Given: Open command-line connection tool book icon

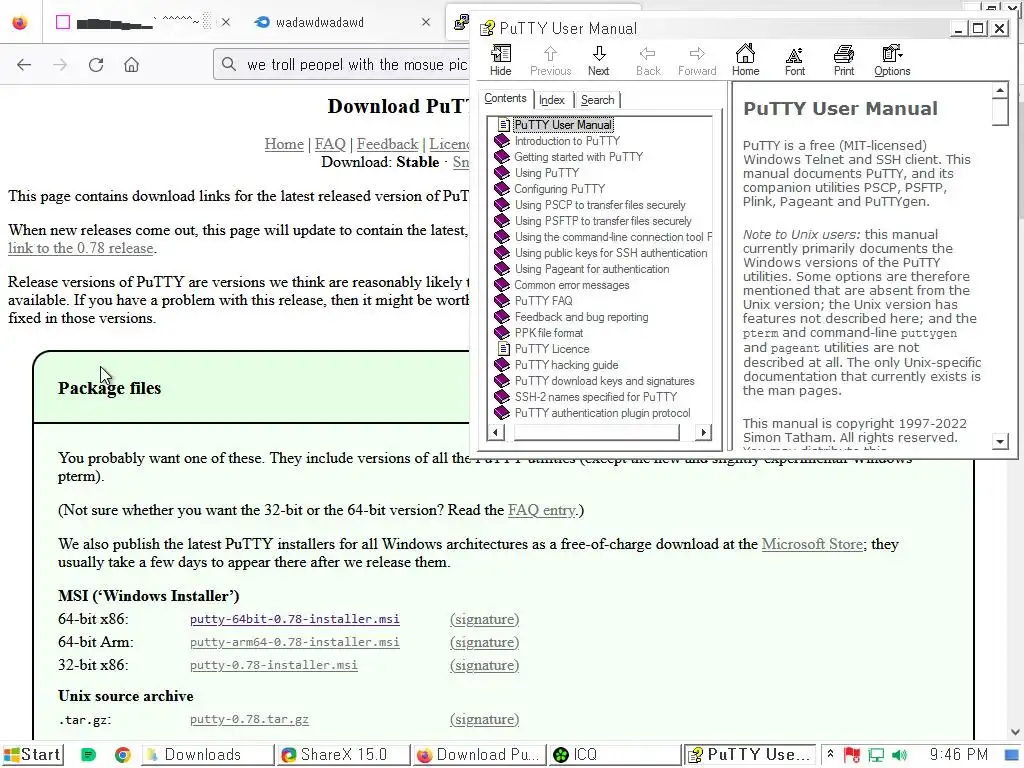Looking at the screenshot, I should (502, 237).
